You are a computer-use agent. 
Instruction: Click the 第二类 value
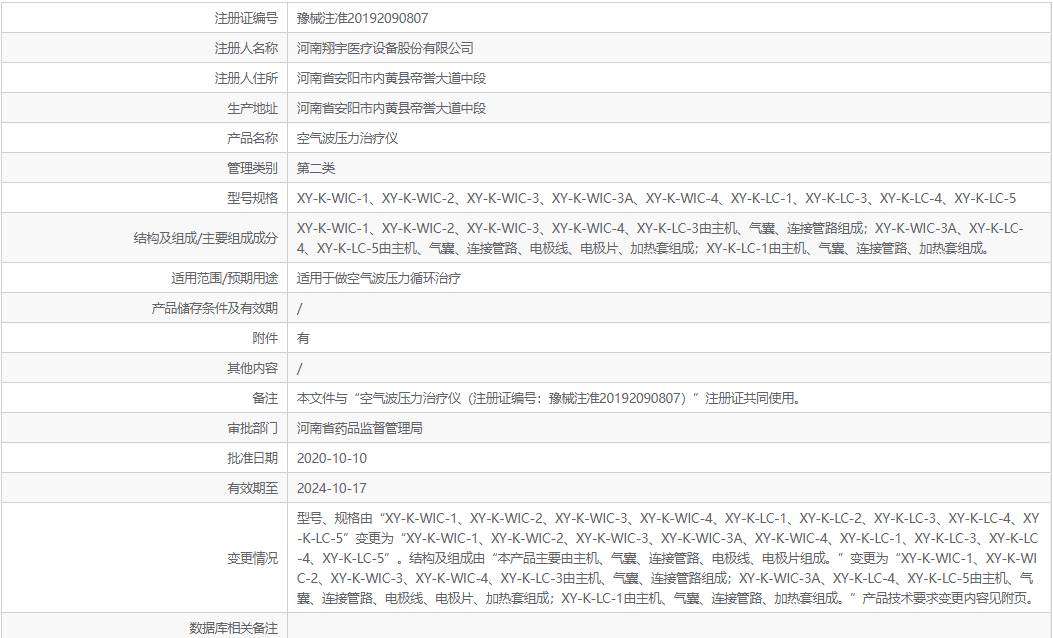click(316, 168)
